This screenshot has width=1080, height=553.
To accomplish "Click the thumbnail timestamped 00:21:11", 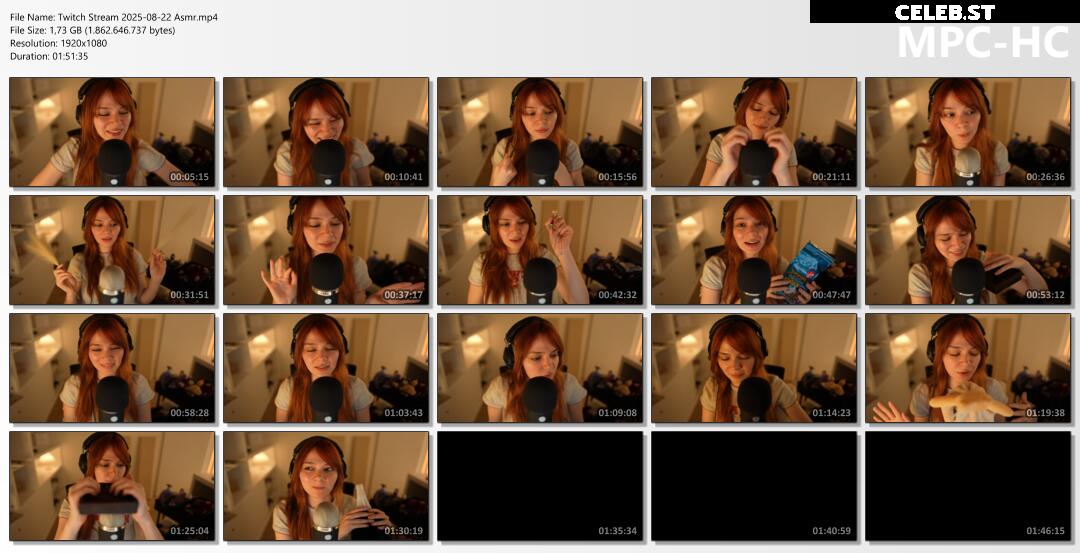I will (754, 132).
